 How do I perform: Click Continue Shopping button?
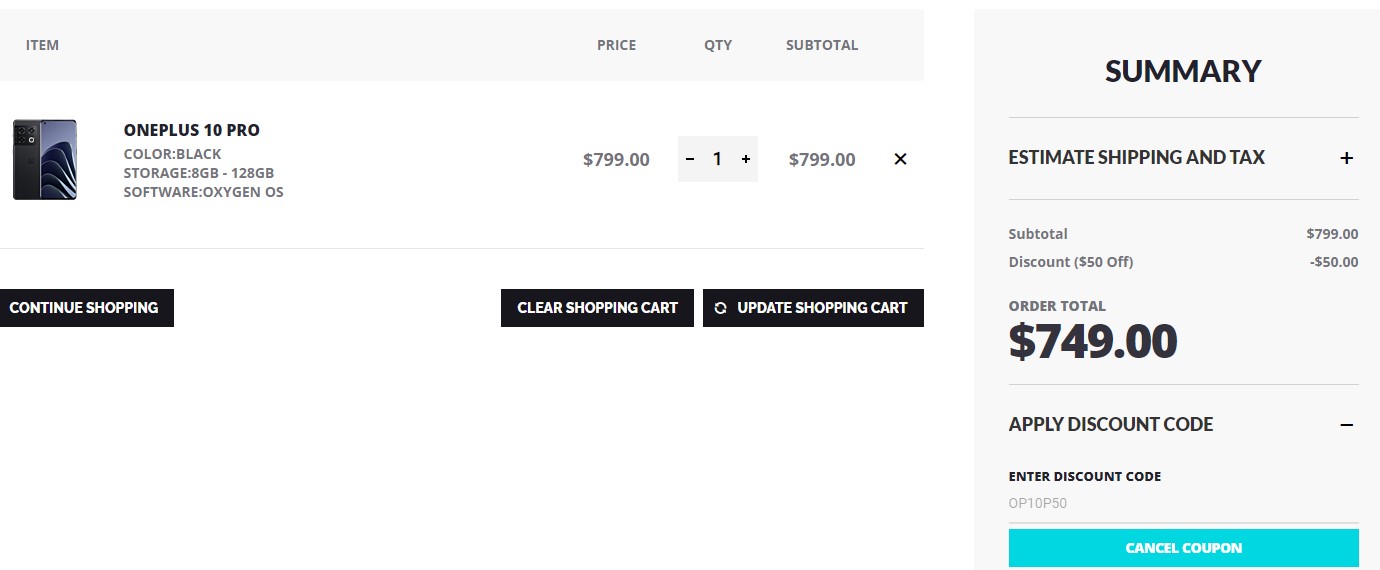84,308
